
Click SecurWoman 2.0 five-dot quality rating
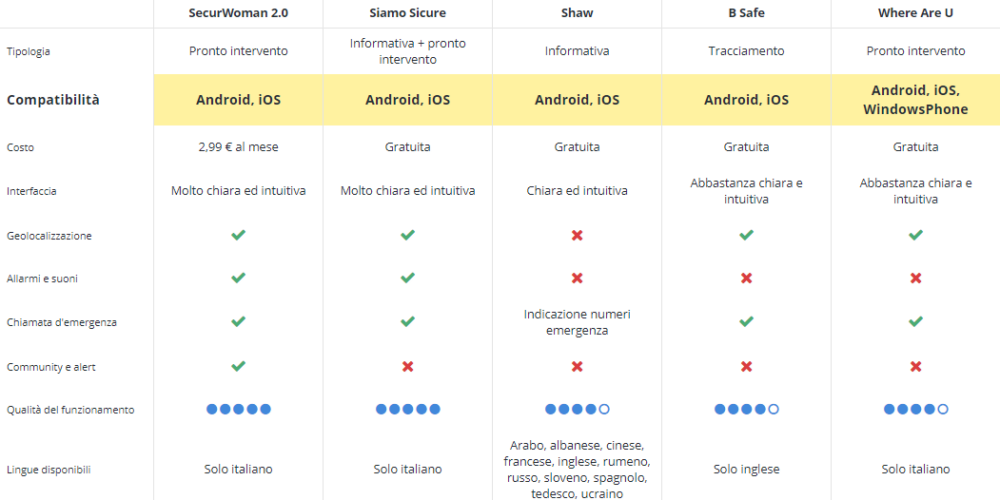click(239, 409)
